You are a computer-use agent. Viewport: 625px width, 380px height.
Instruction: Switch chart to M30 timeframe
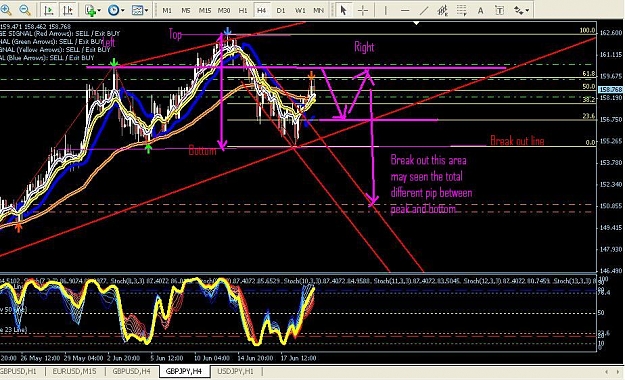(x=224, y=10)
